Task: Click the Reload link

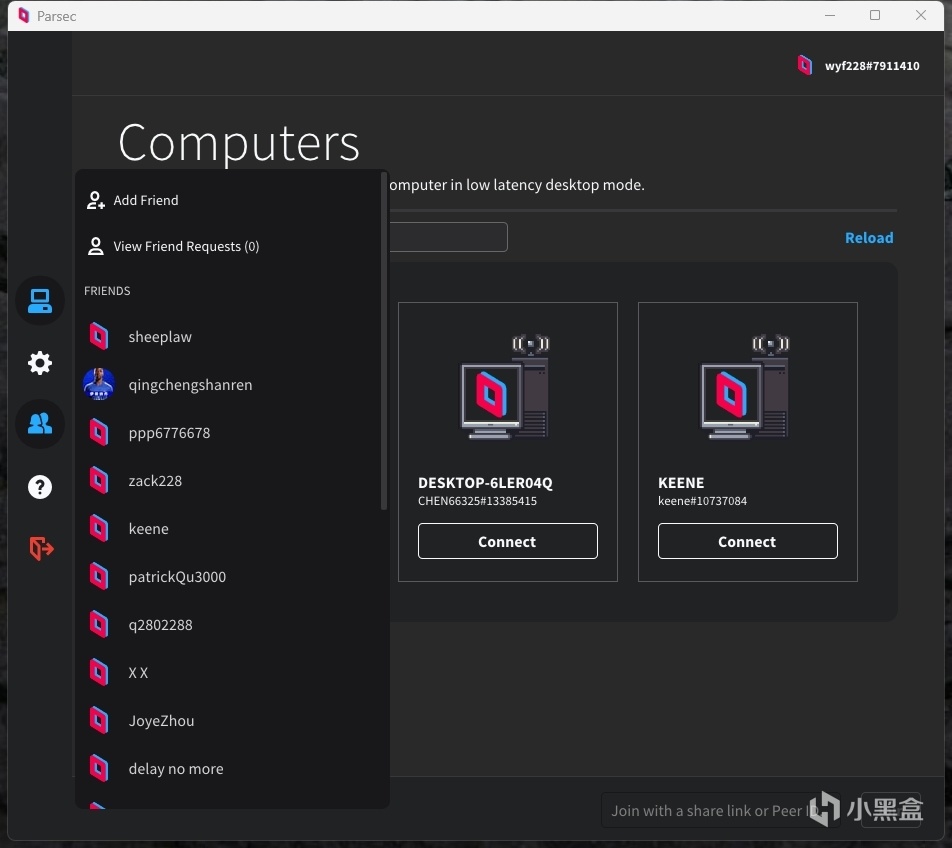Action: 869,237
